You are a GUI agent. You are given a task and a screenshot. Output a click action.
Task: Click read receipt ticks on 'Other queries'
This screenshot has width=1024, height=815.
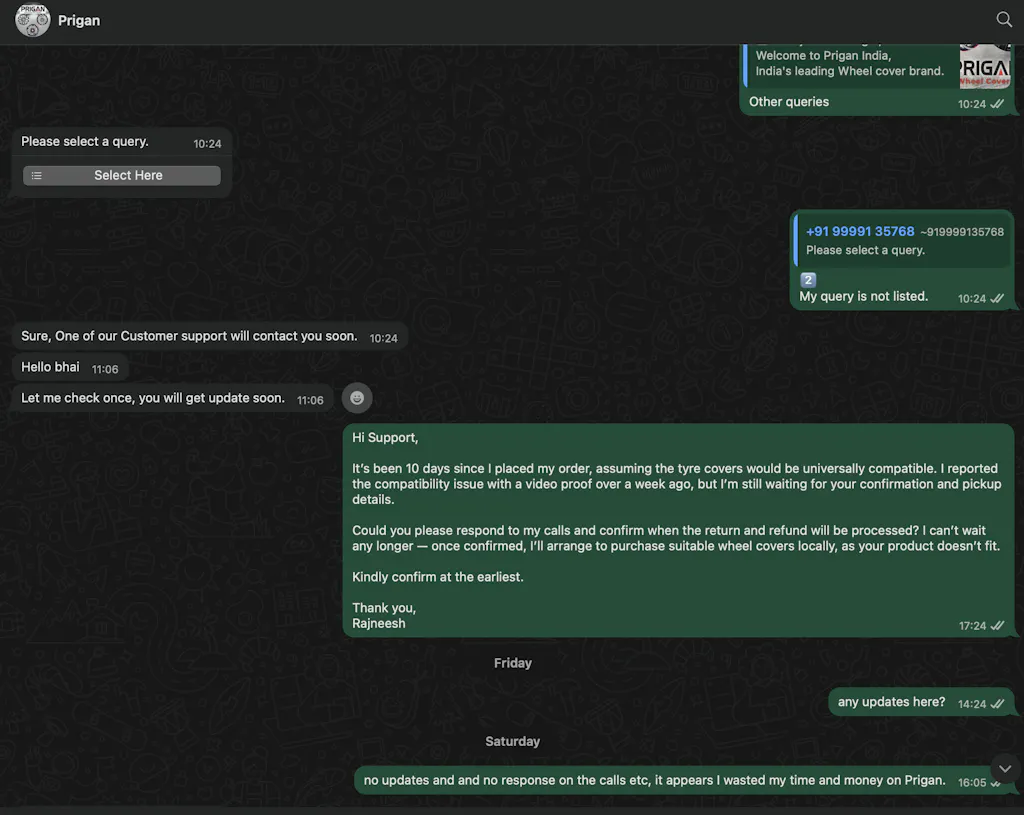click(x=997, y=104)
